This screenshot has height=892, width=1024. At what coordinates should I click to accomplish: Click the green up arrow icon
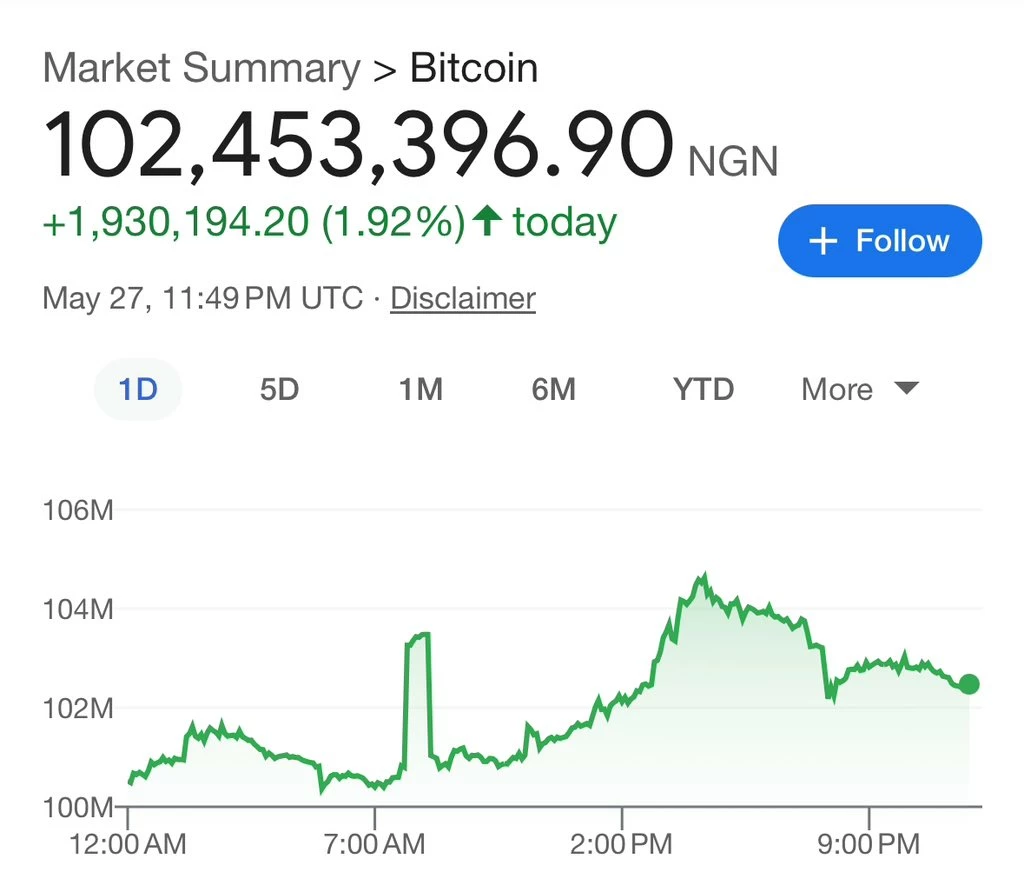click(x=487, y=220)
